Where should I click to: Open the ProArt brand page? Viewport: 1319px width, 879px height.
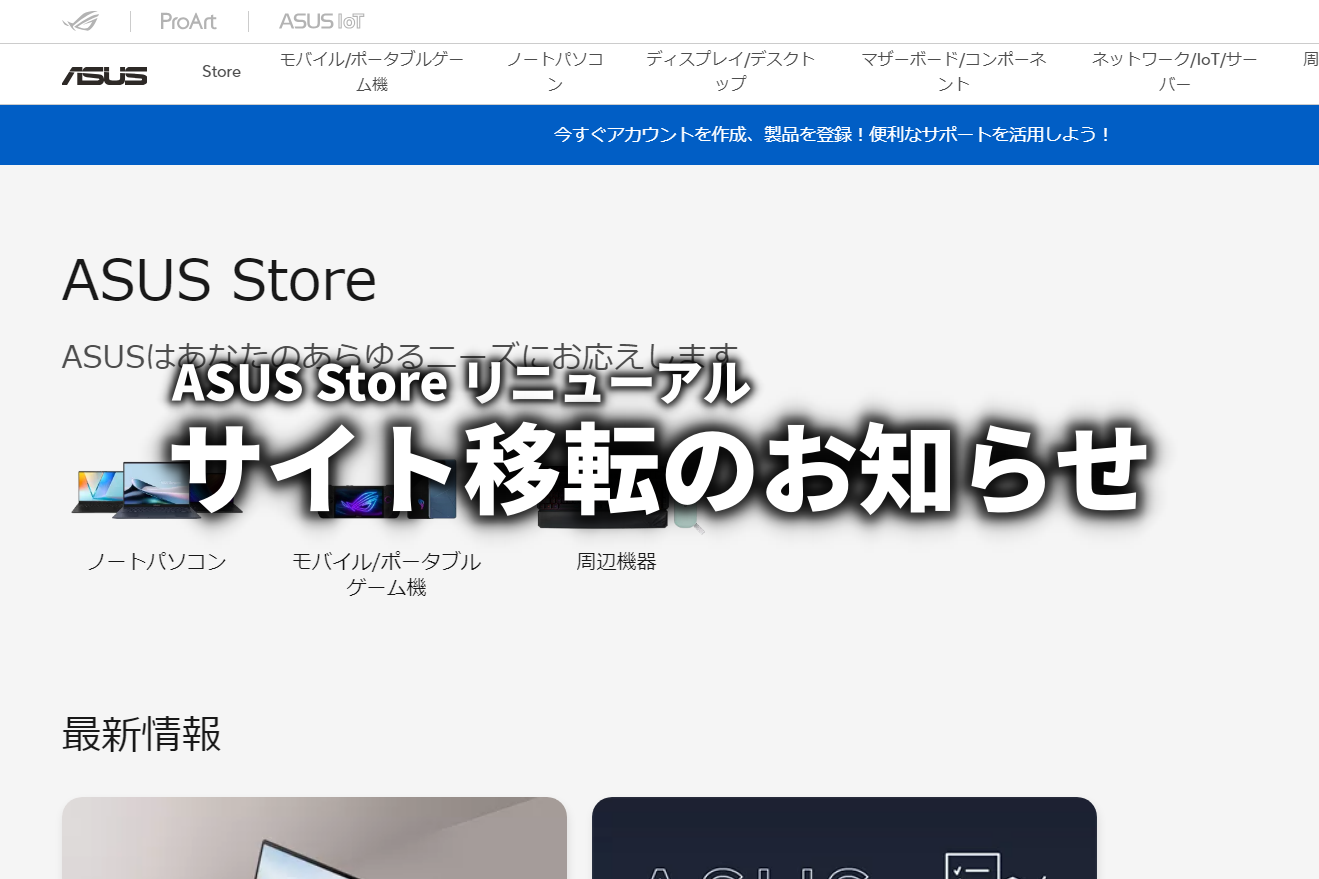point(187,21)
